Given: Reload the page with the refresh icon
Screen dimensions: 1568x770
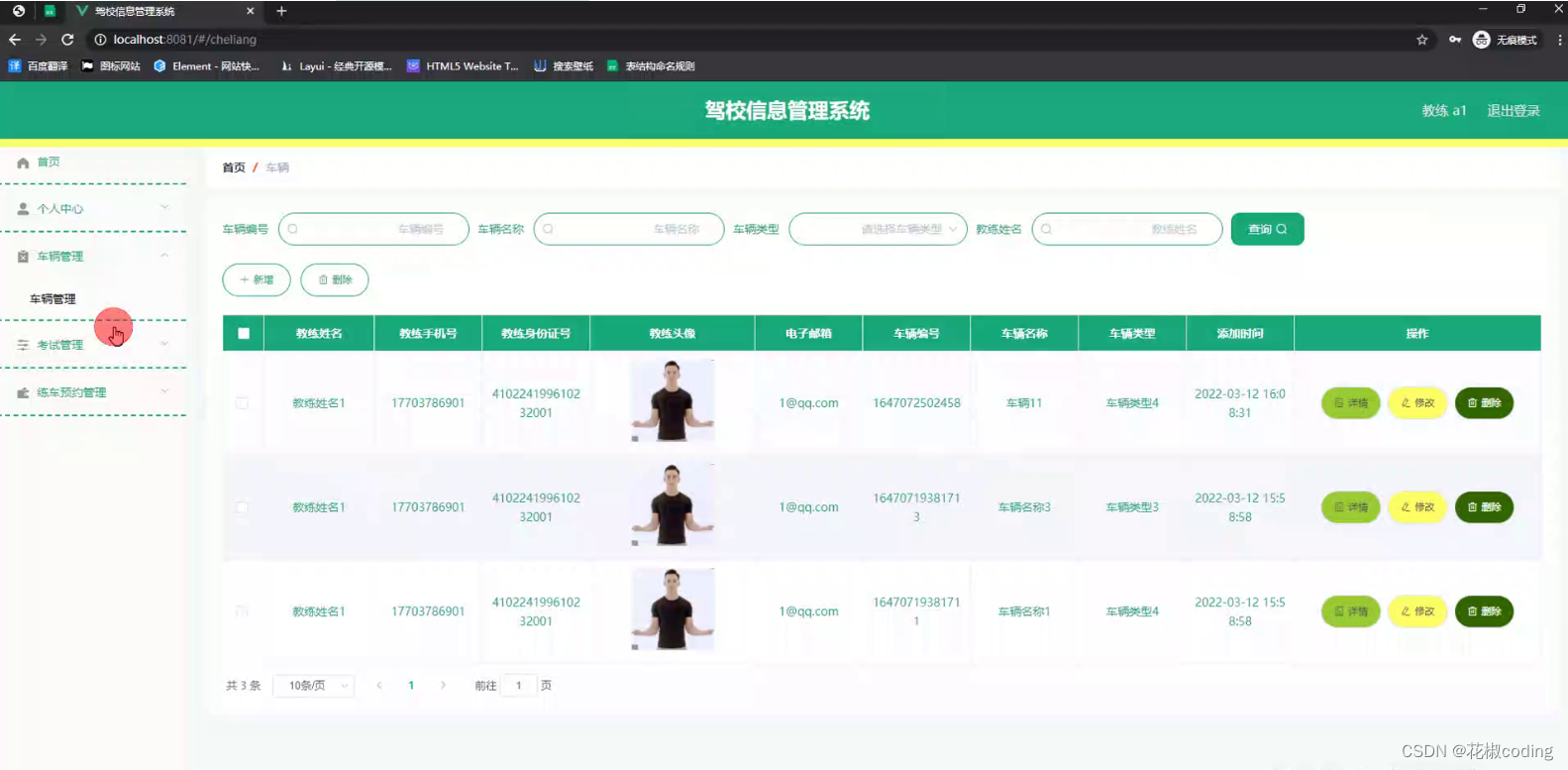Looking at the screenshot, I should pos(67,40).
